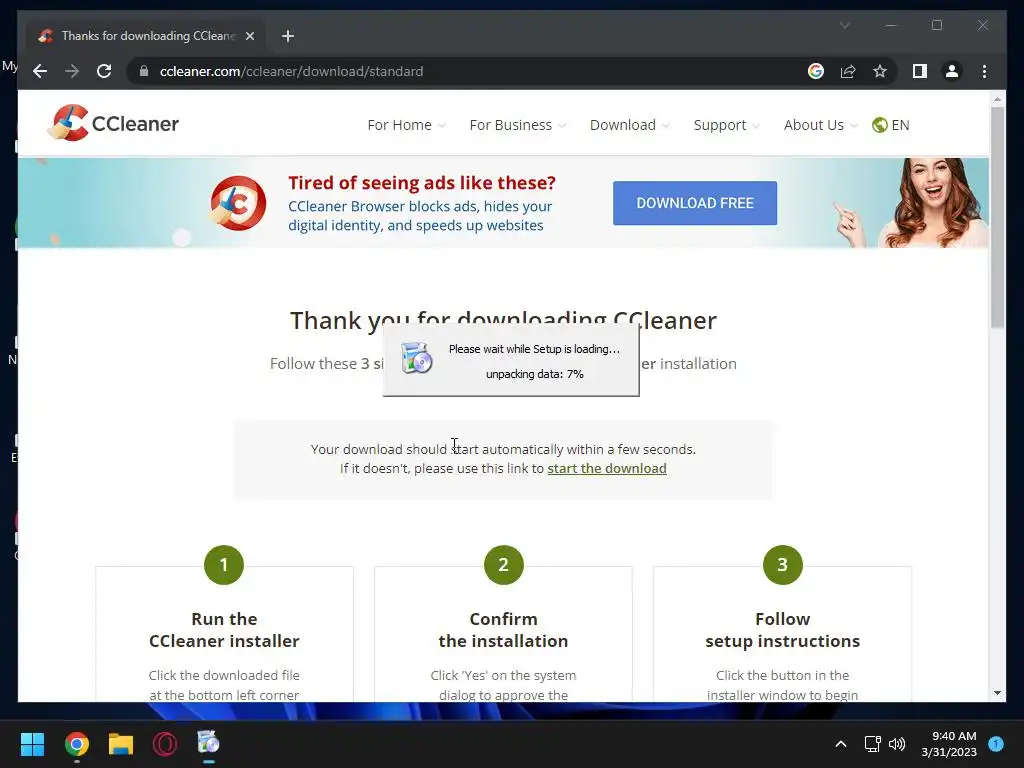Click the setup loading dialog icon

pos(417,358)
